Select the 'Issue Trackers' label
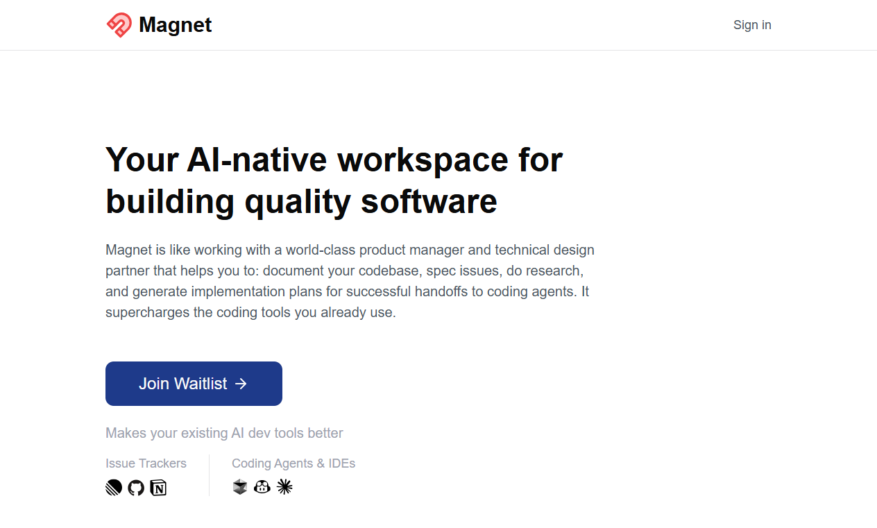The image size is (877, 528). 146,463
